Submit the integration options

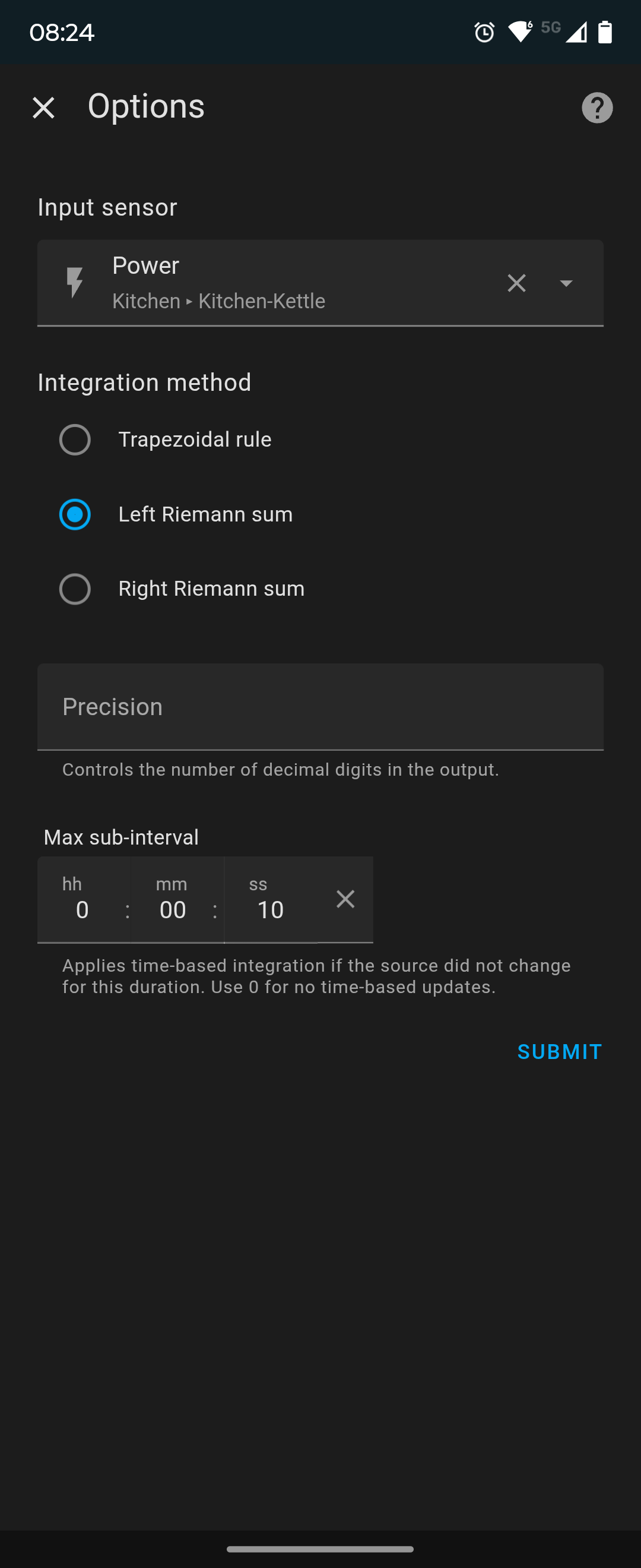(560, 1052)
